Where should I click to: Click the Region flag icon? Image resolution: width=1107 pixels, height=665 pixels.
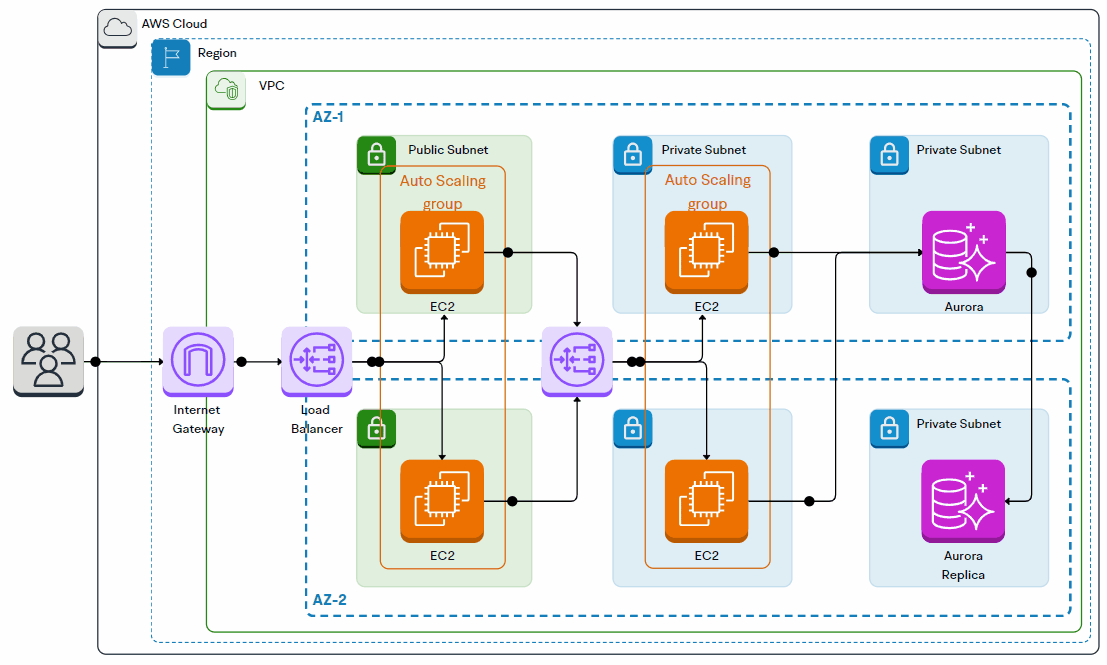pos(170,57)
